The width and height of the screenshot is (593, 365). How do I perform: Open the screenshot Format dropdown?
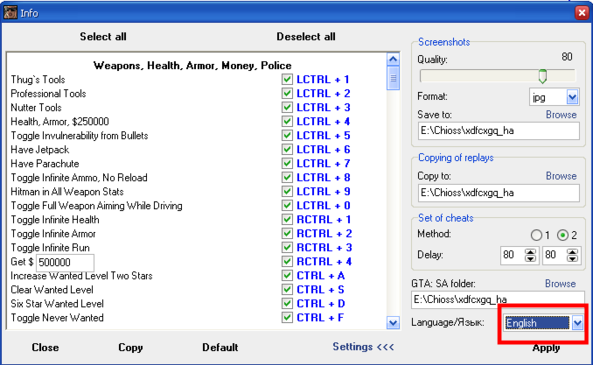click(x=572, y=97)
